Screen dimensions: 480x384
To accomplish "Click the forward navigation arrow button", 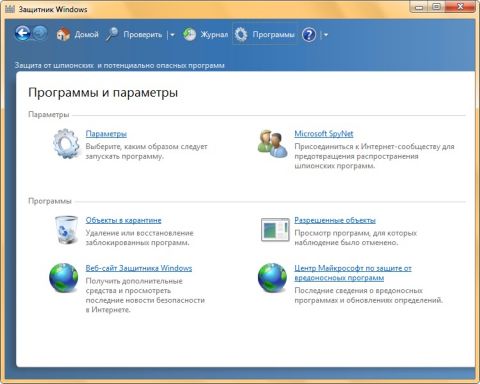I will click(x=40, y=34).
